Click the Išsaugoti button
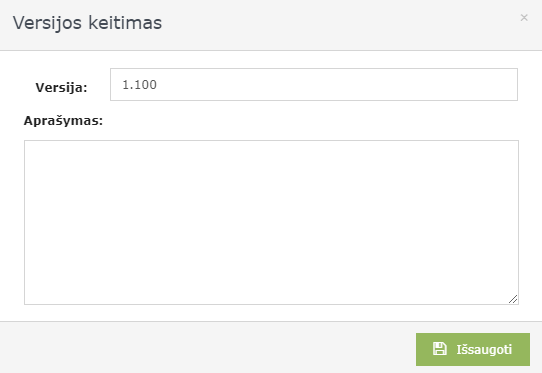The height and width of the screenshot is (373, 542). pyautogui.click(x=473, y=349)
